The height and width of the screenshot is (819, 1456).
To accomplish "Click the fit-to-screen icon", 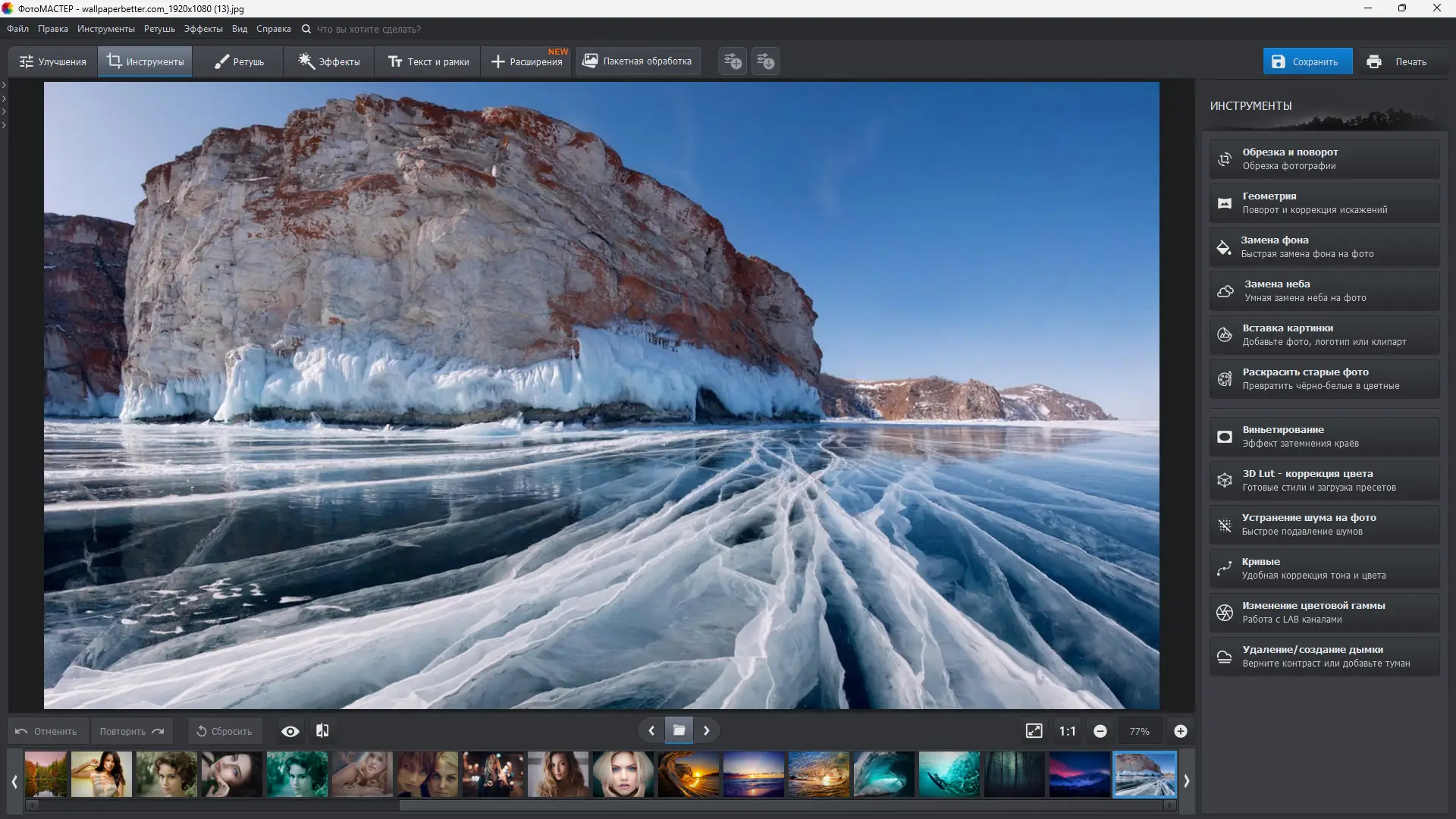I will [1034, 731].
